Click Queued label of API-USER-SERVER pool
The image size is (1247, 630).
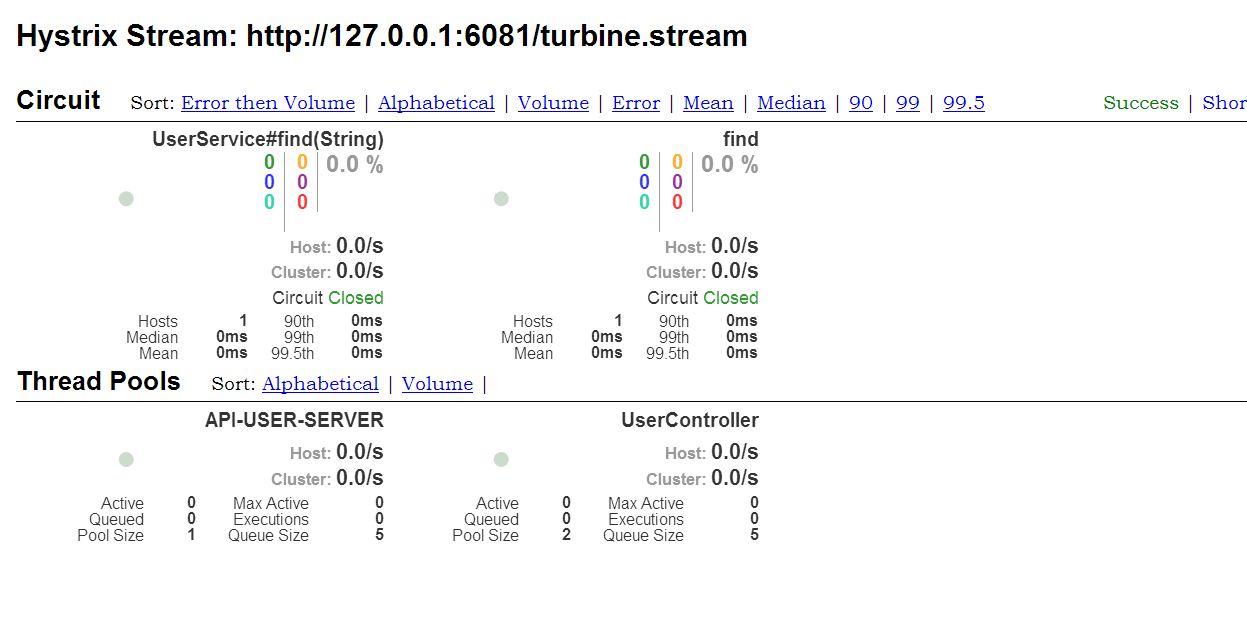(x=116, y=519)
